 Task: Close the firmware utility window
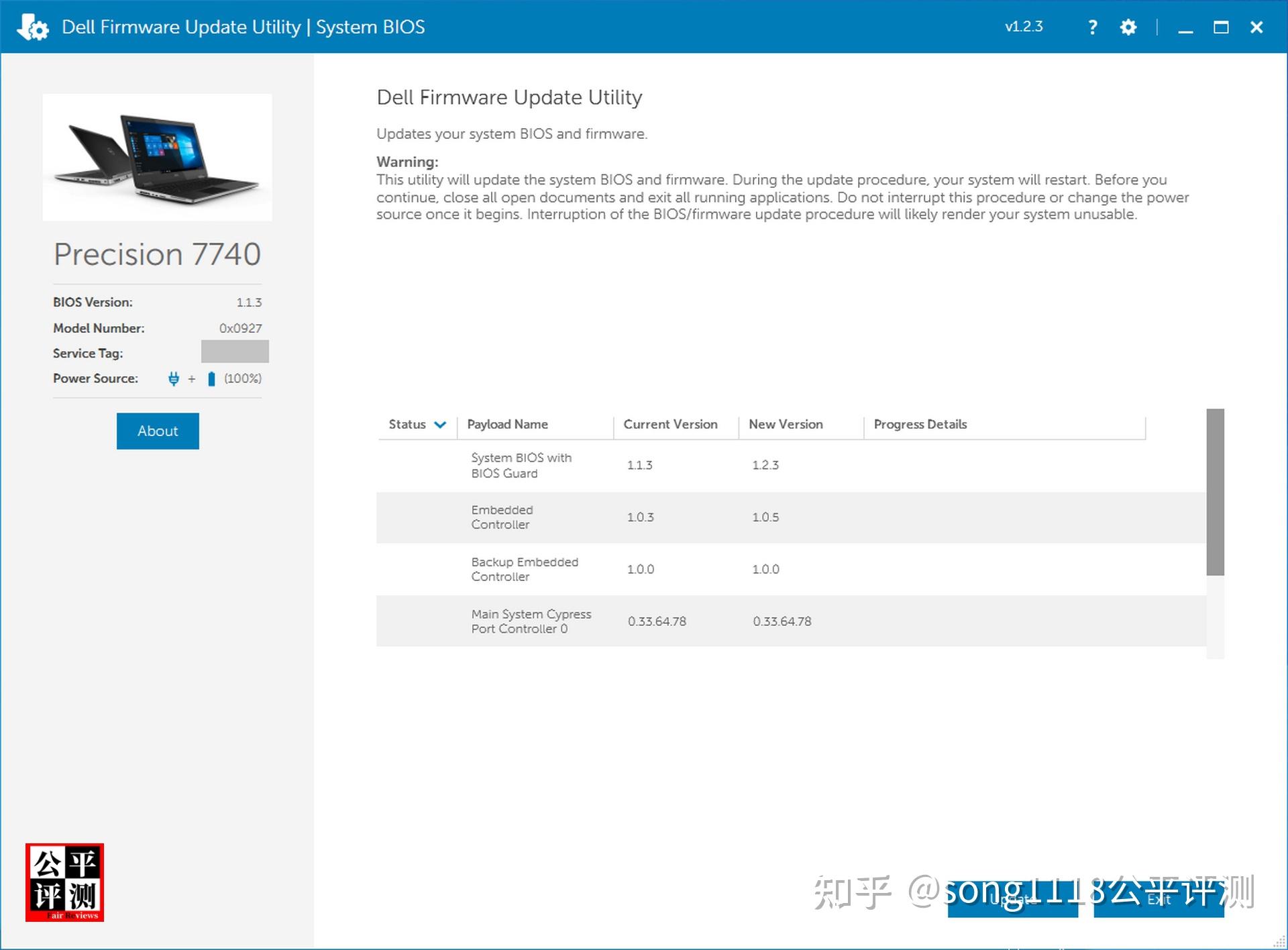1256,27
